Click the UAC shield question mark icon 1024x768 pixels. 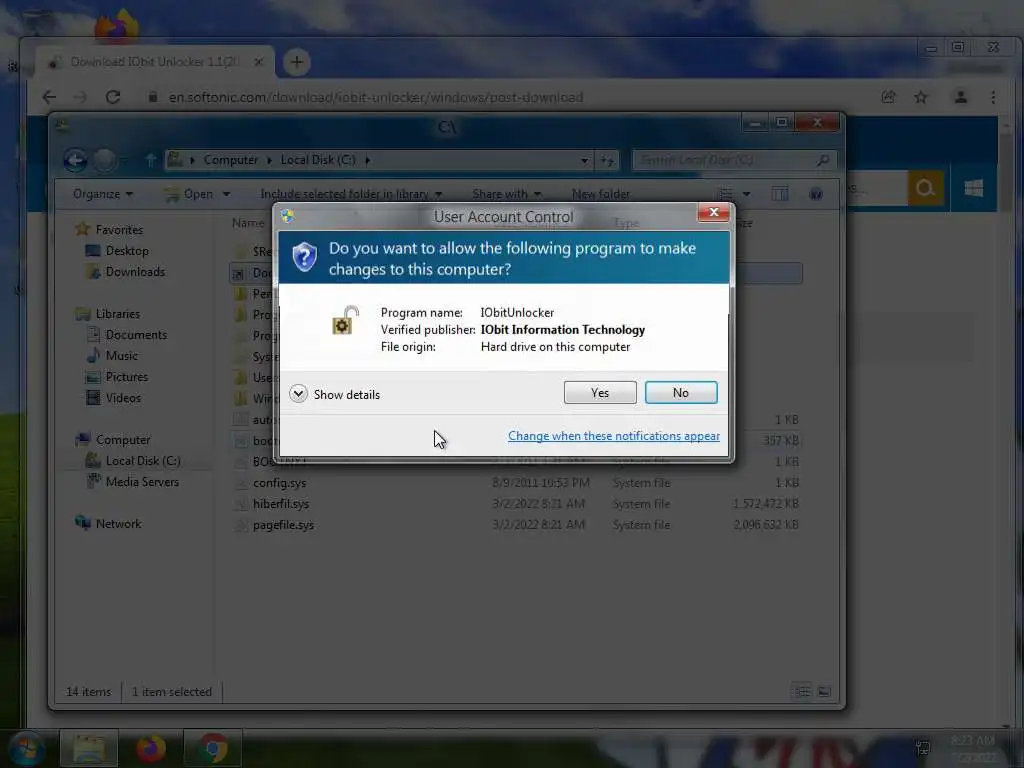point(304,257)
